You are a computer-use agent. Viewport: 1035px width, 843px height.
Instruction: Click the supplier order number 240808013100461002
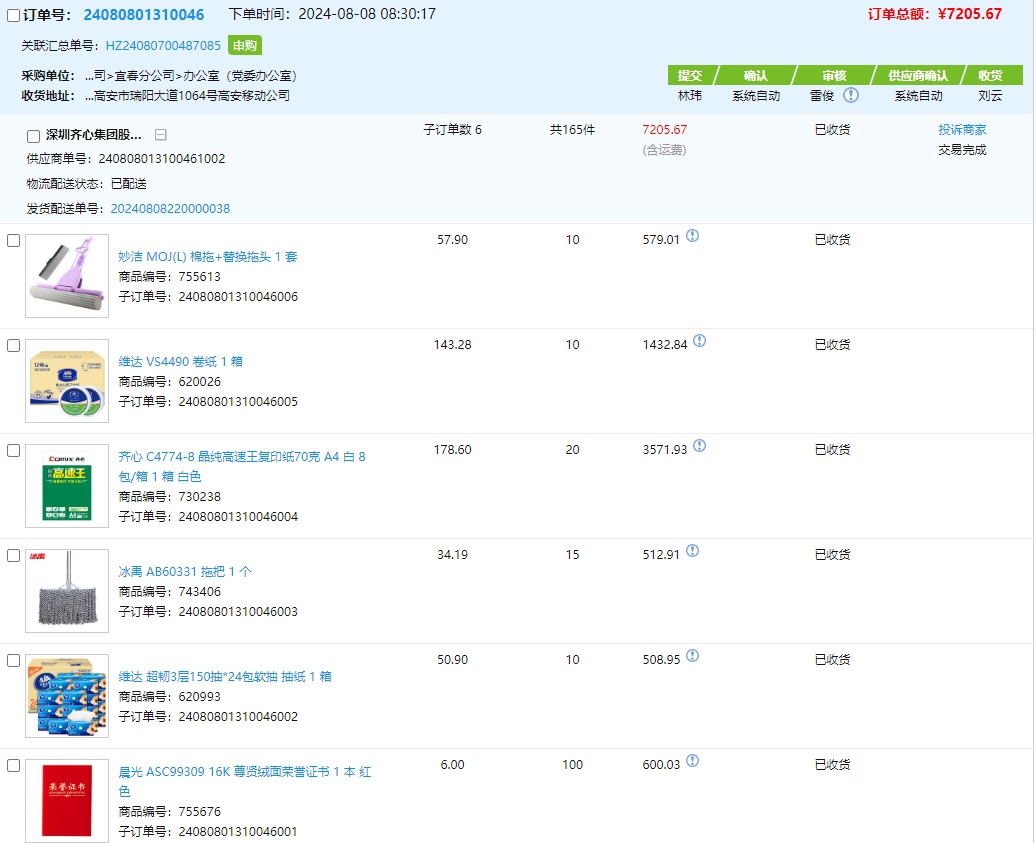click(162, 158)
